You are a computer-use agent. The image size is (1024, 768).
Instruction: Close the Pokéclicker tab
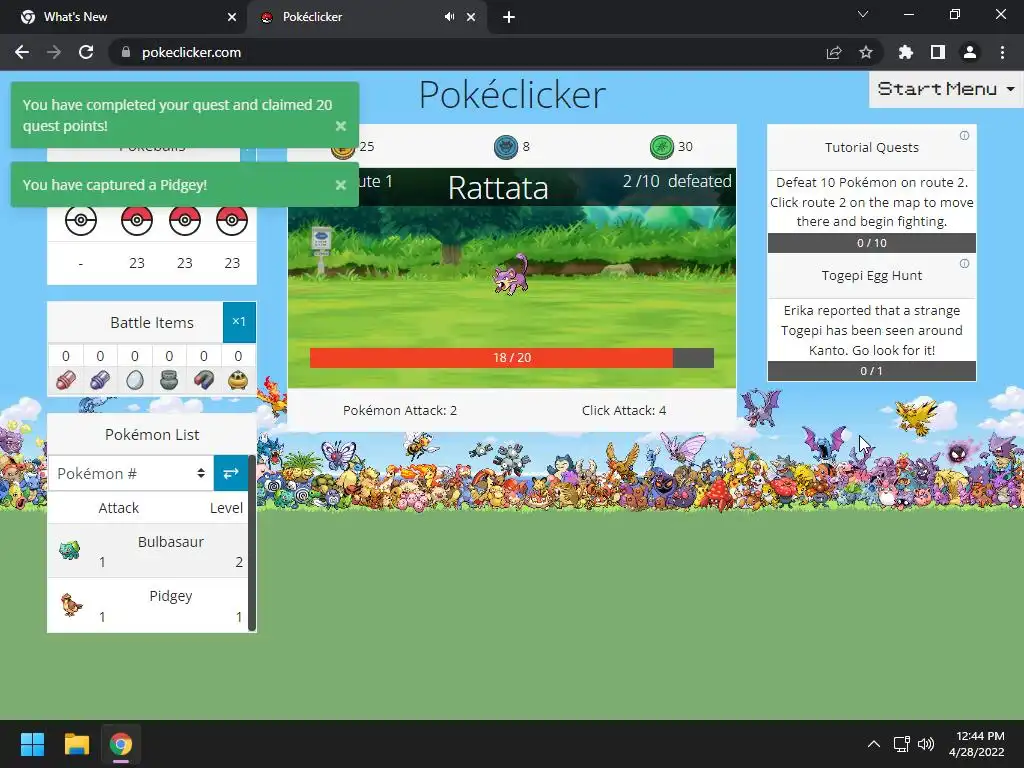[471, 17]
